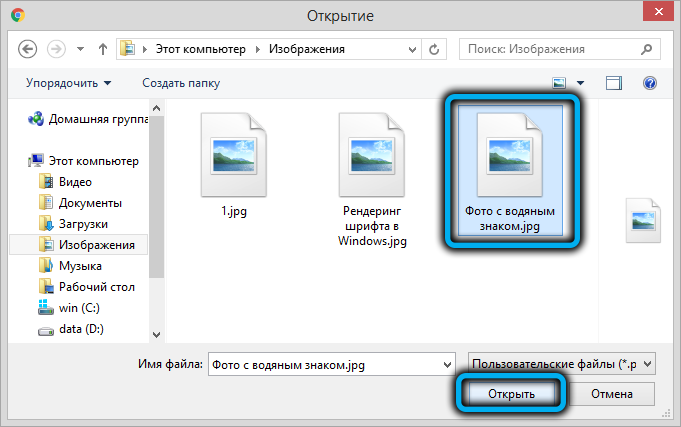The image size is (681, 427).
Task: Click 'Создать папку' button
Action: tap(181, 83)
